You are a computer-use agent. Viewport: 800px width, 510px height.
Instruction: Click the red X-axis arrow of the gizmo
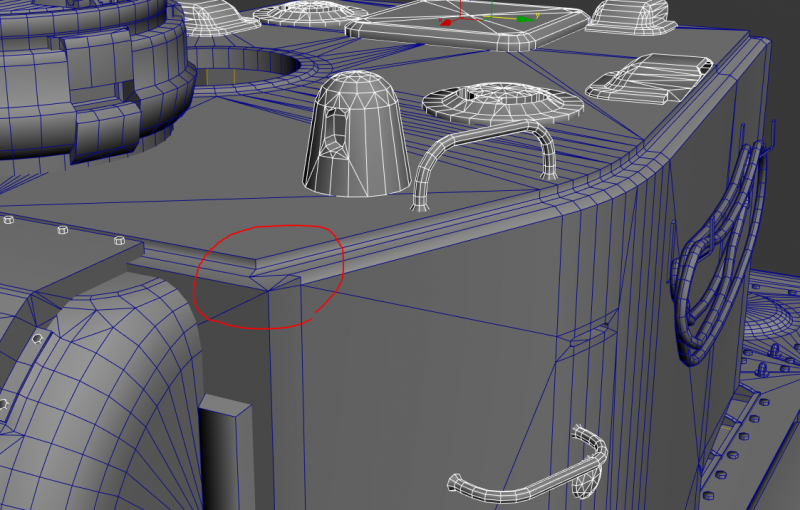(446, 22)
